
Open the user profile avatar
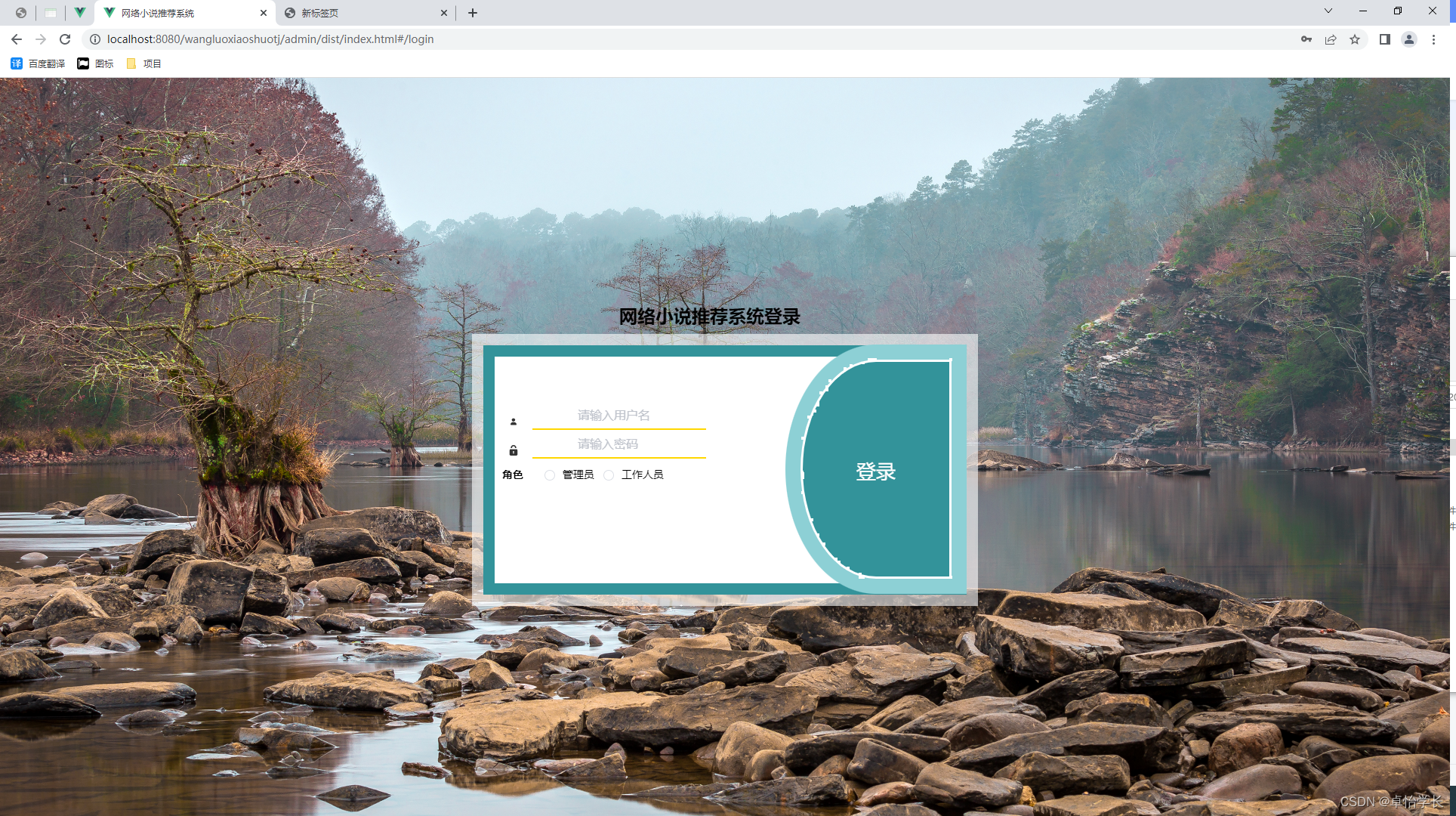pyautogui.click(x=1409, y=39)
